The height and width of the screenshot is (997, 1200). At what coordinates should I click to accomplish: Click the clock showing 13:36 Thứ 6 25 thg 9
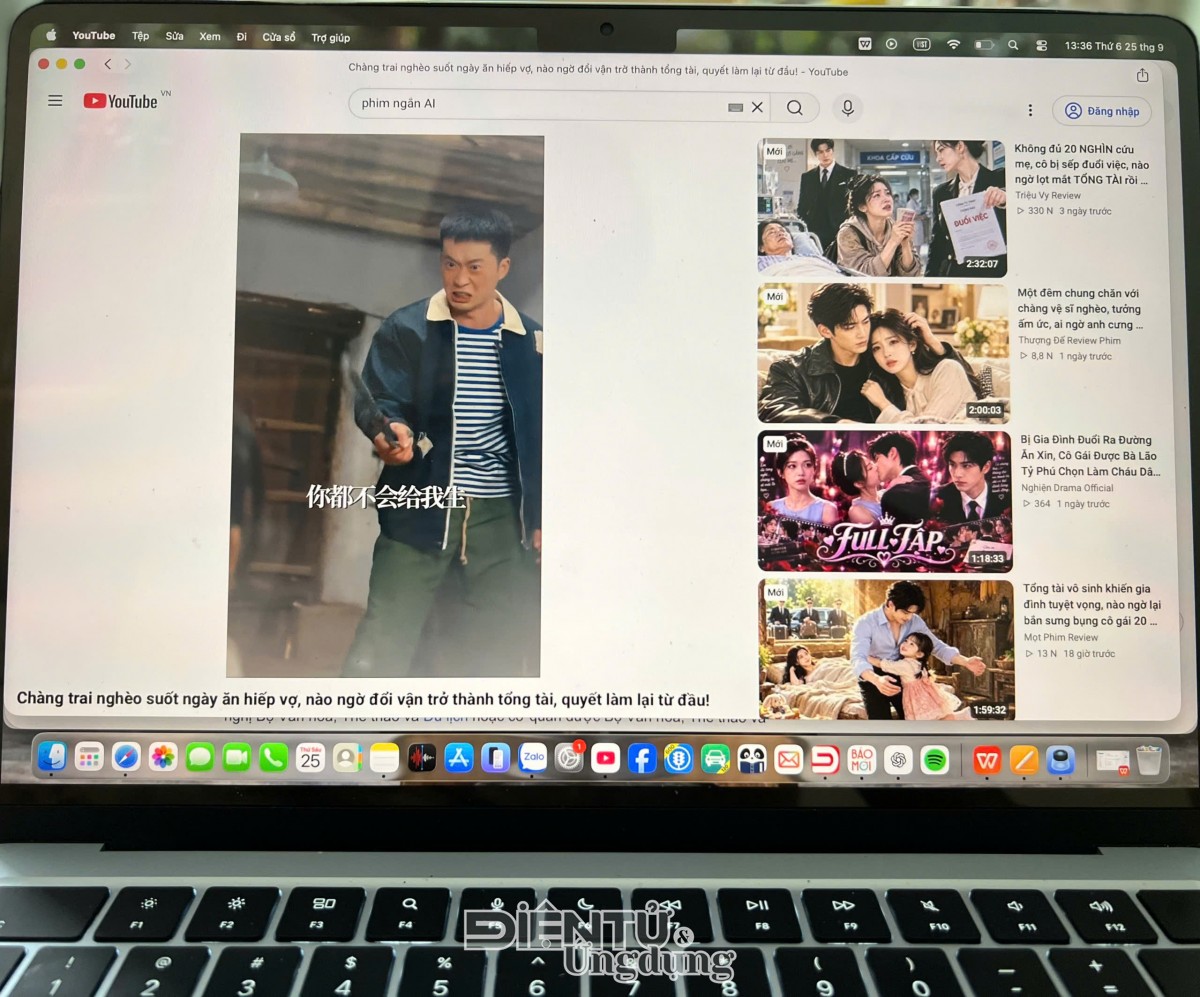1114,47
